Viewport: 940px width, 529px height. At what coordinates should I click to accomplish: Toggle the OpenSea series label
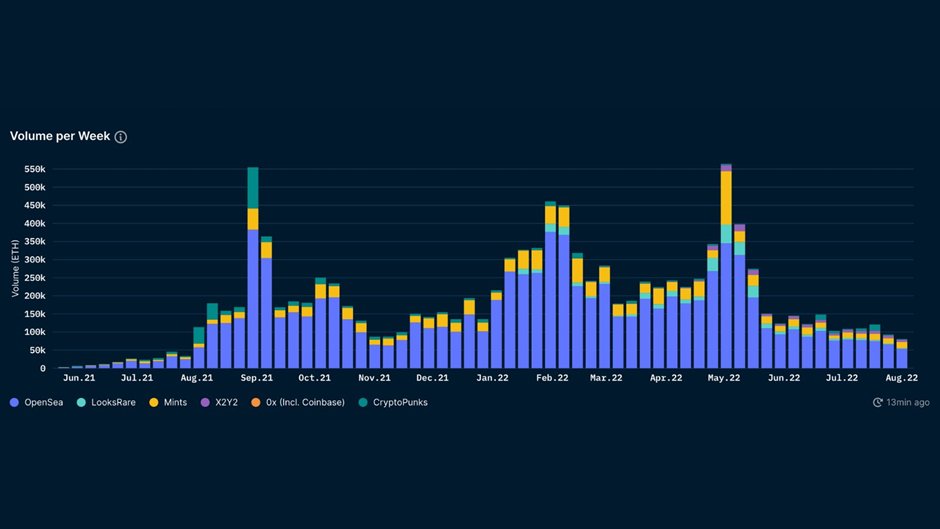coord(43,402)
